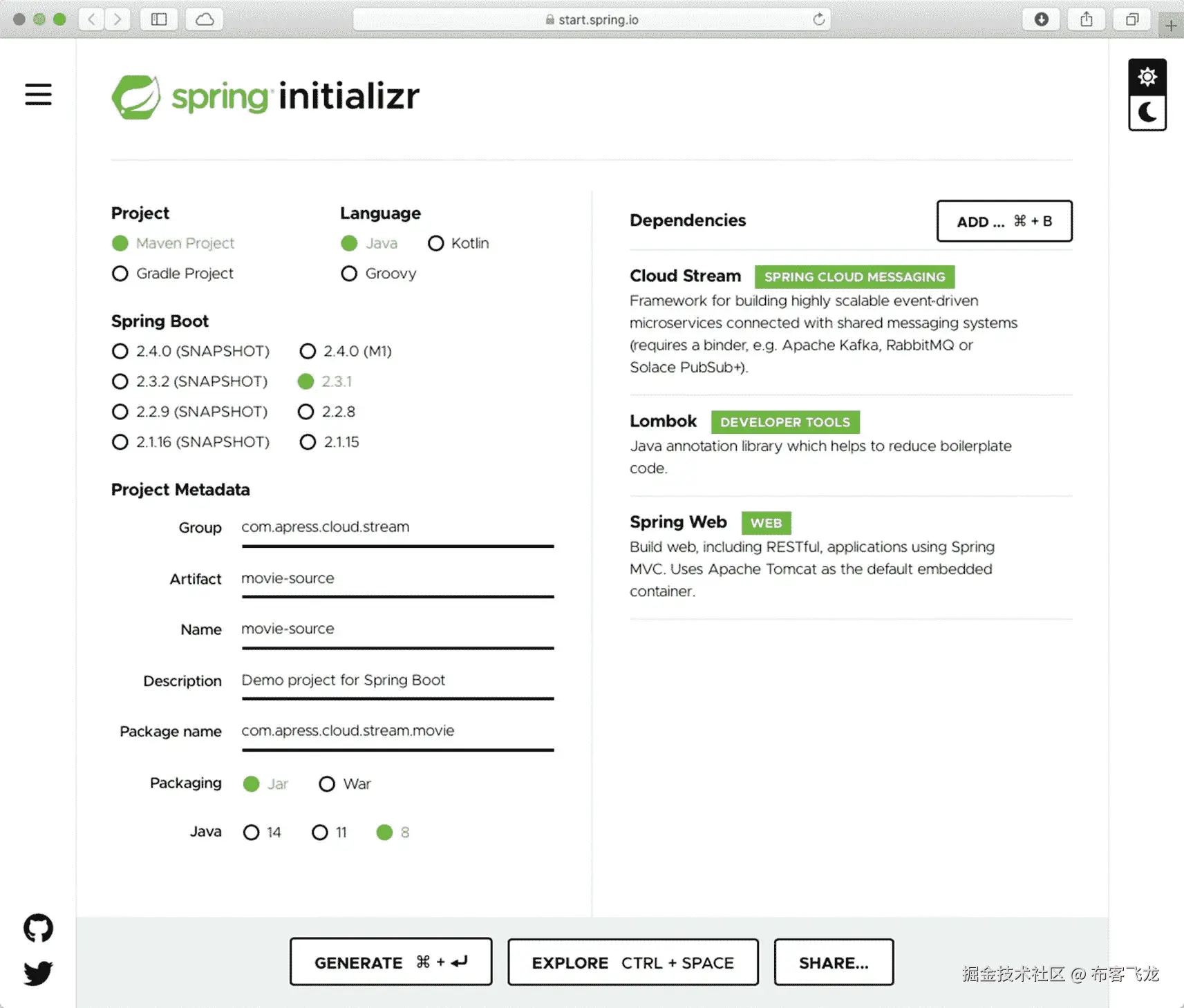Click the Spring Web dependency title
This screenshot has width=1184, height=1008.
(678, 522)
